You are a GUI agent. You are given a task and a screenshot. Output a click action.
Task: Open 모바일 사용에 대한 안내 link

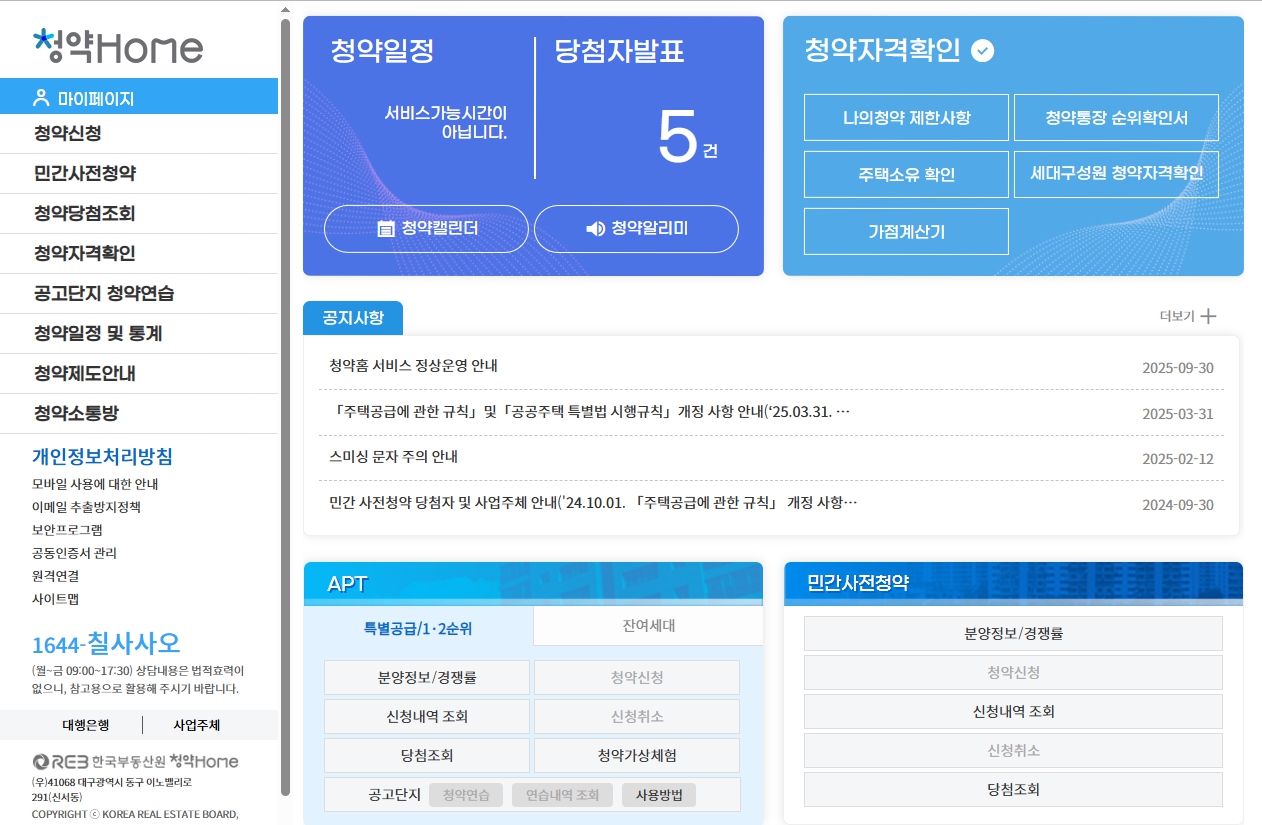tap(95, 484)
